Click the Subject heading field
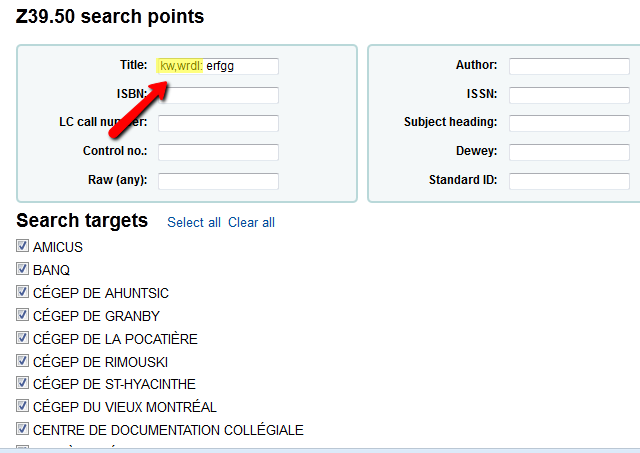The height and width of the screenshot is (453, 640). tap(569, 123)
